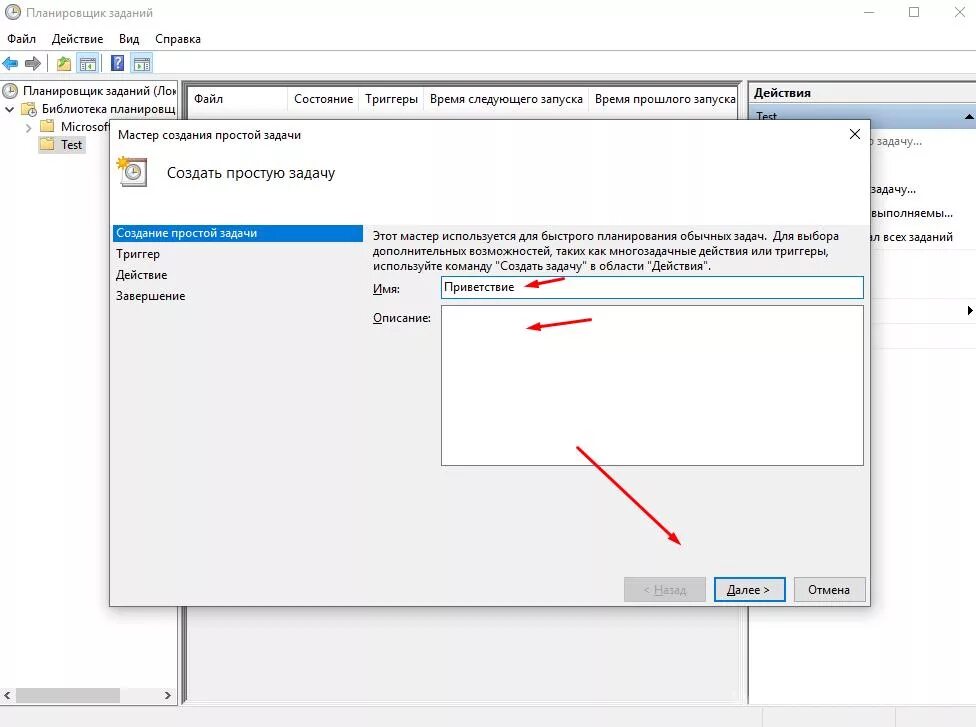The width and height of the screenshot is (976, 727).
Task: Toggle the Show/Hide action pane icon
Action: 142,63
